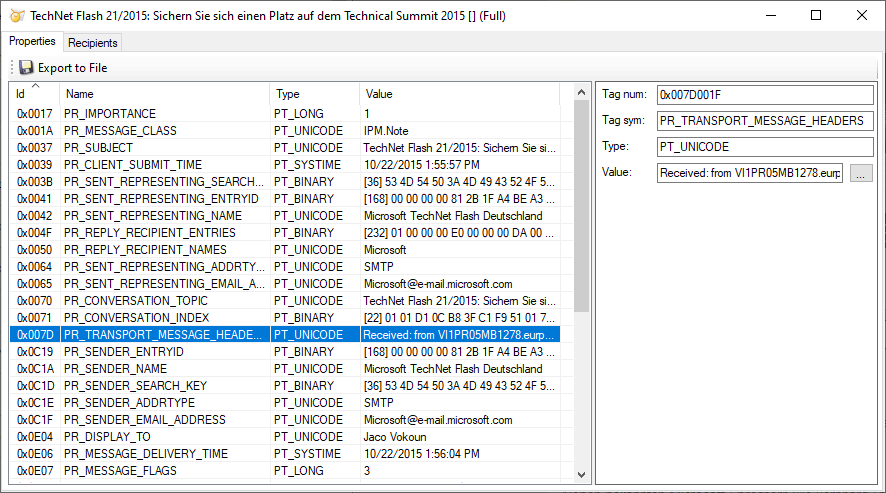Viewport: 886px width, 493px height.
Task: Click the Id cell 0x0C1A
Action: click(x=35, y=369)
